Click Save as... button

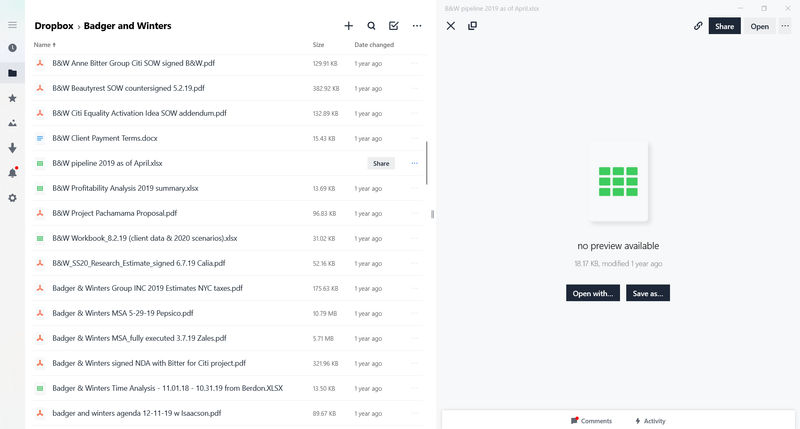coord(648,293)
